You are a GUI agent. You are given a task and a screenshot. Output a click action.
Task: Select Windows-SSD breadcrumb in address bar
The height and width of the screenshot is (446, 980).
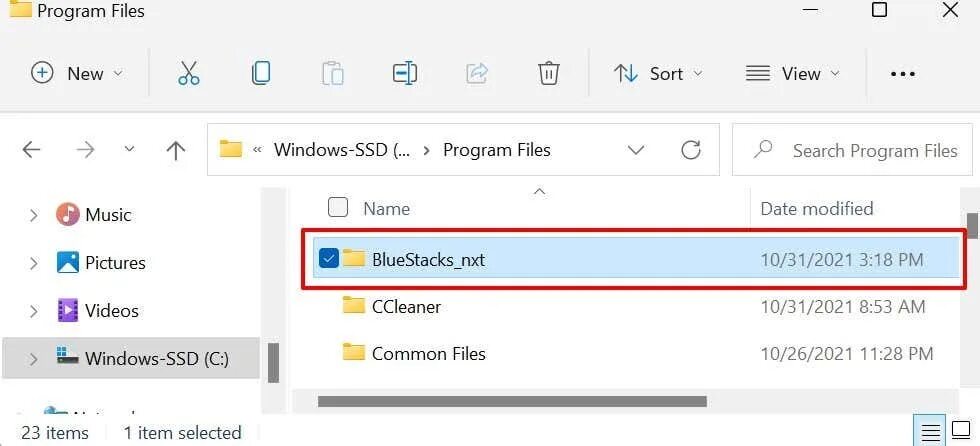point(342,150)
